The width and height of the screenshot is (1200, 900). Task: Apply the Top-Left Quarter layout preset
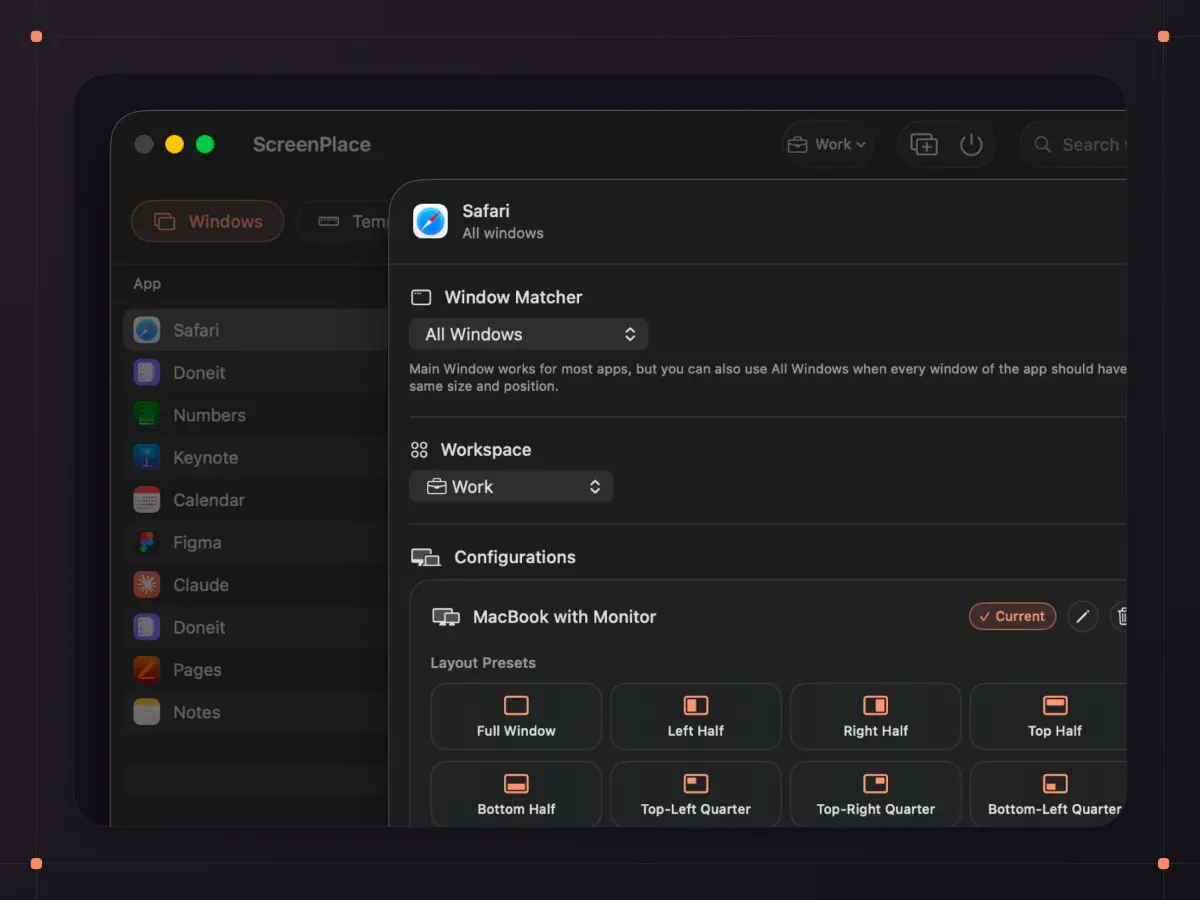pyautogui.click(x=696, y=794)
